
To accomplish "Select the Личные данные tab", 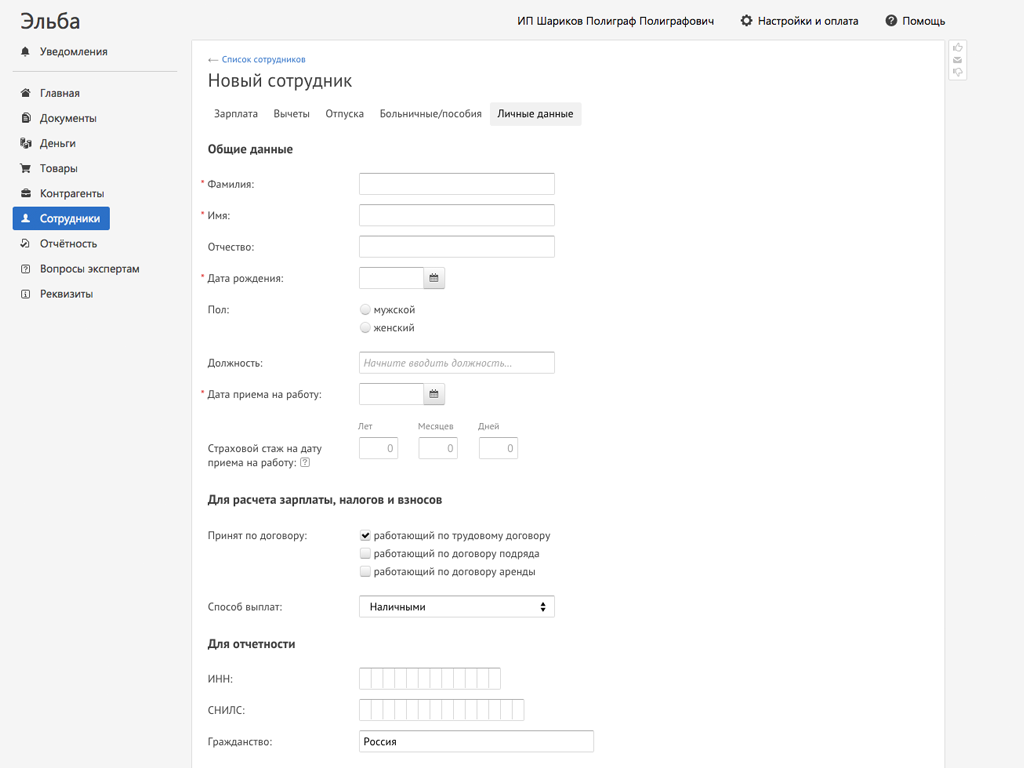I will tap(536, 114).
